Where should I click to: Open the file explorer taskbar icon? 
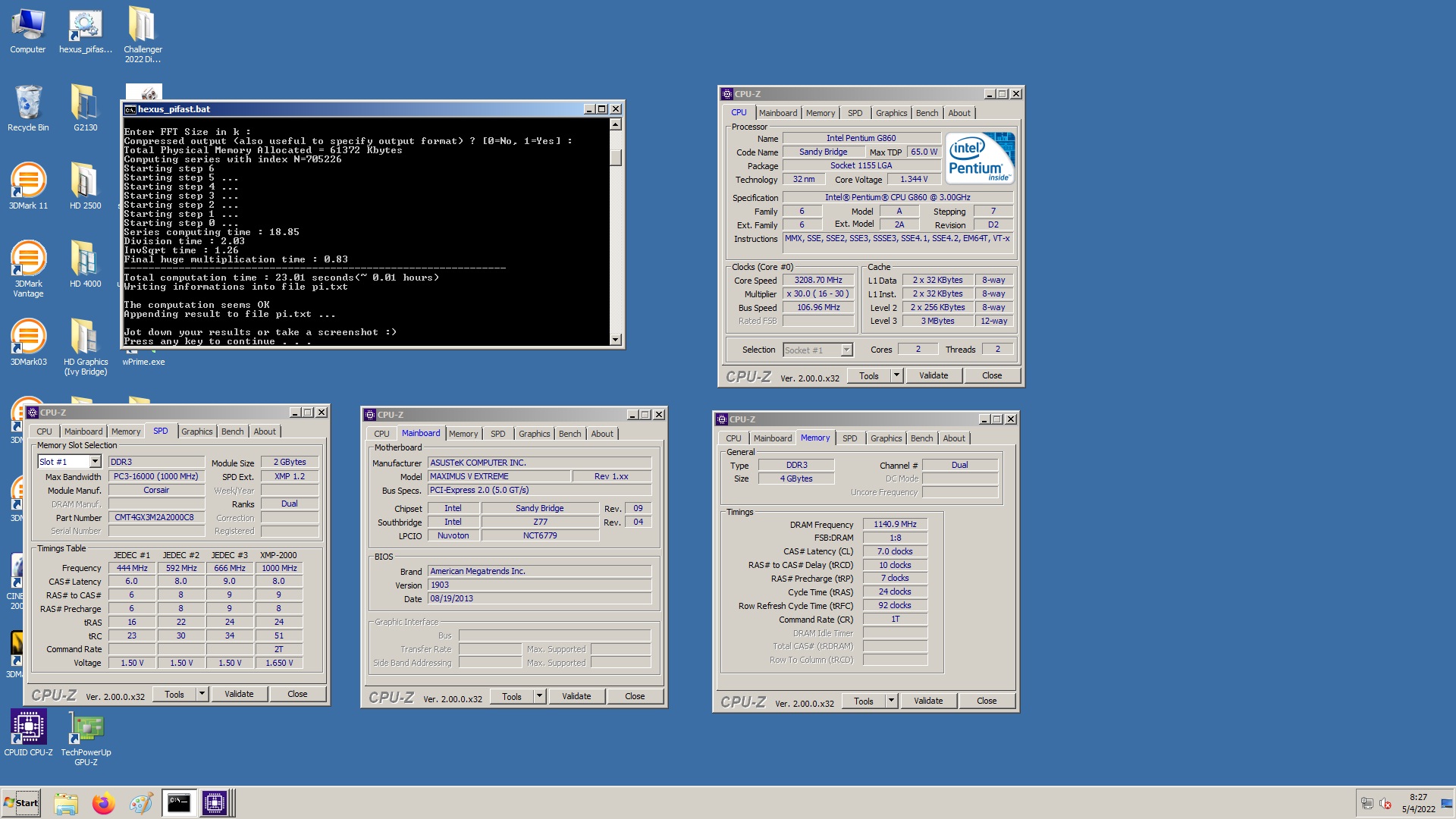click(66, 803)
